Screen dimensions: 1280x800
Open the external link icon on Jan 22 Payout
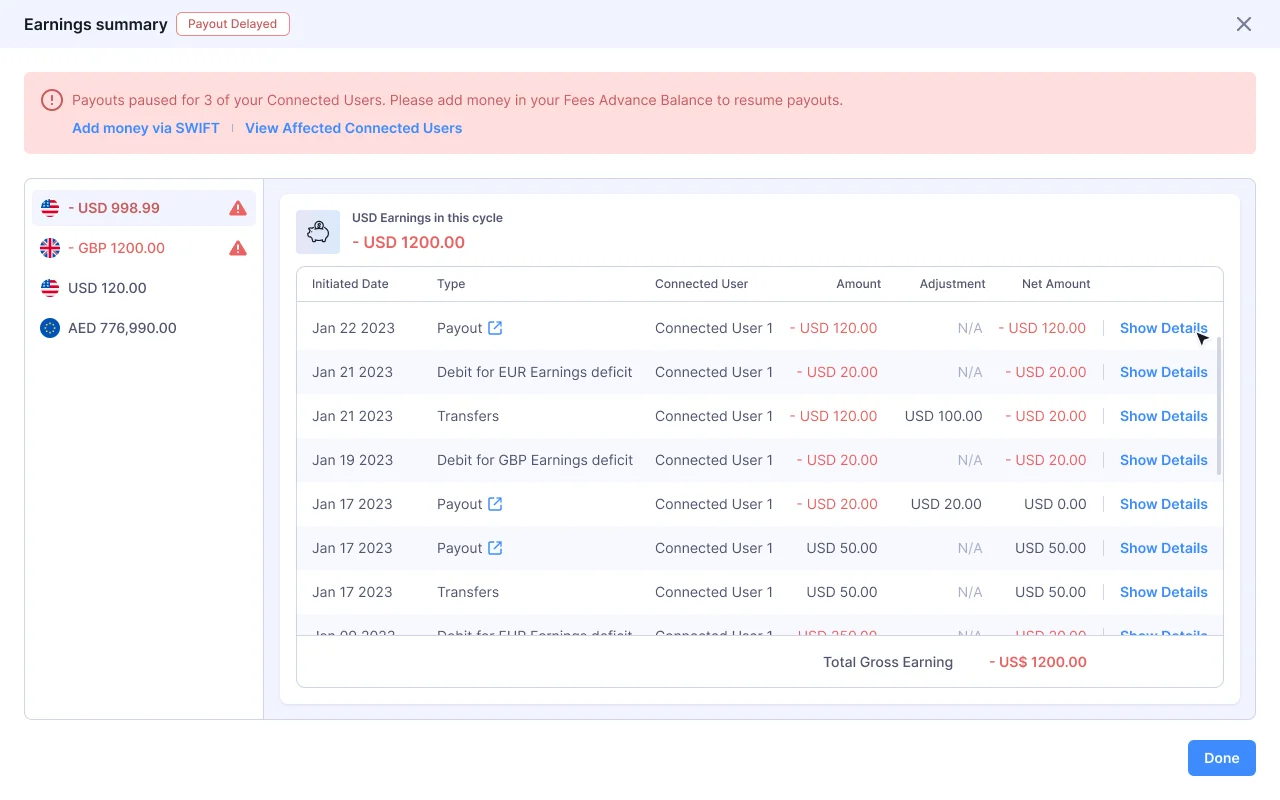point(497,327)
